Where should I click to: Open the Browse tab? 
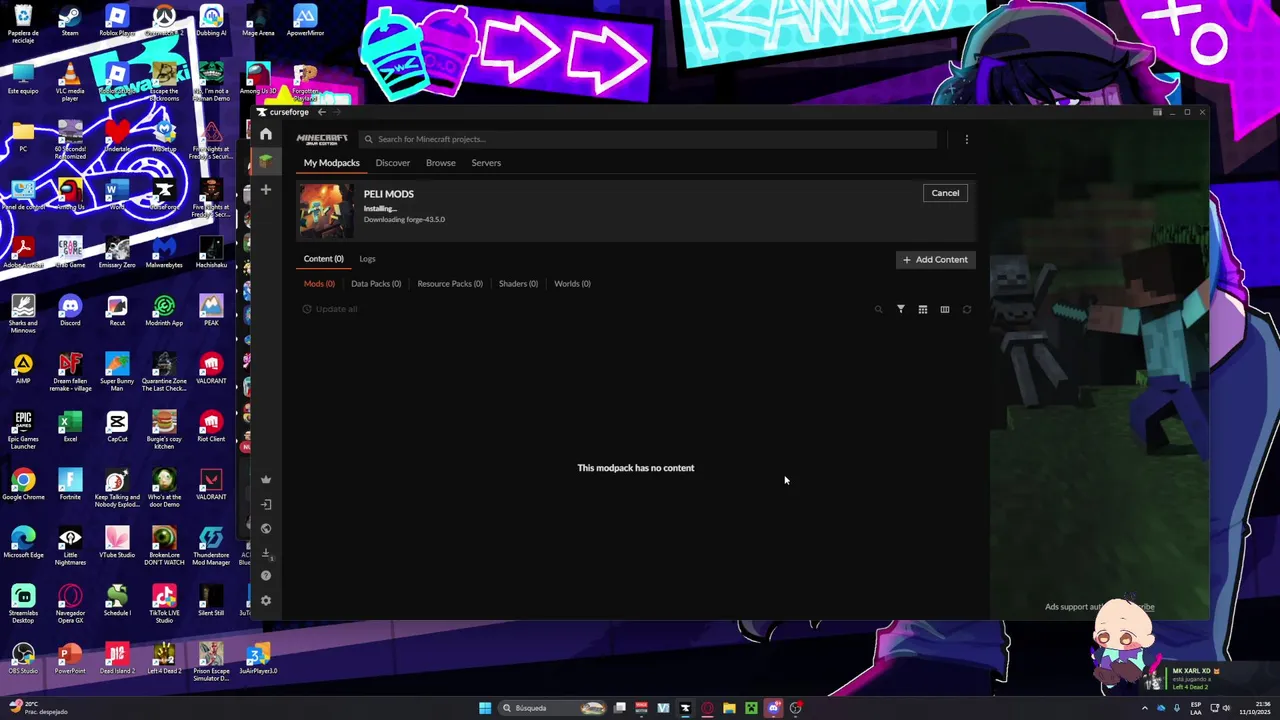pos(441,163)
